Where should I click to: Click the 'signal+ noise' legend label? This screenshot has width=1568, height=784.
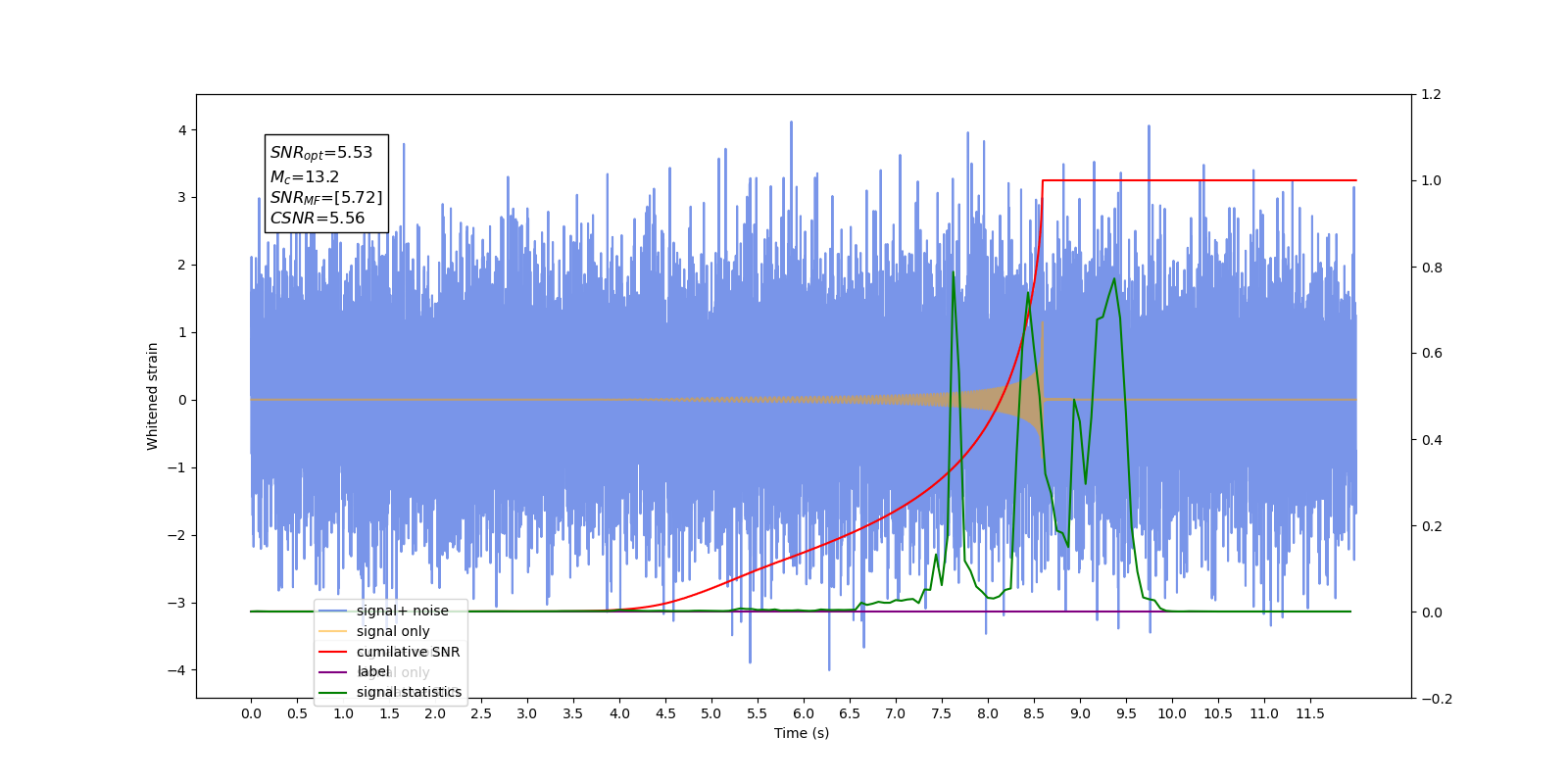[x=402, y=611]
